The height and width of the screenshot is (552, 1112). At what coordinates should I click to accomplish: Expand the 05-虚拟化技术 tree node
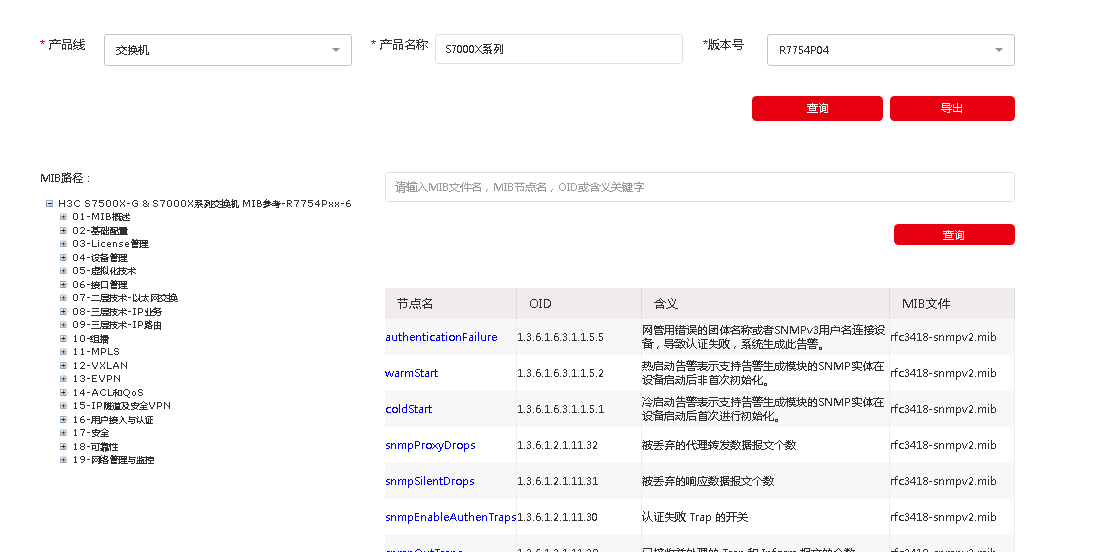pos(63,271)
